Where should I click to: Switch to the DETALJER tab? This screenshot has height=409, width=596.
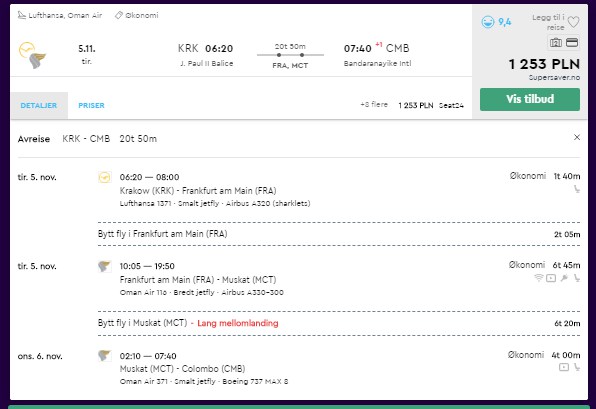pos(39,105)
